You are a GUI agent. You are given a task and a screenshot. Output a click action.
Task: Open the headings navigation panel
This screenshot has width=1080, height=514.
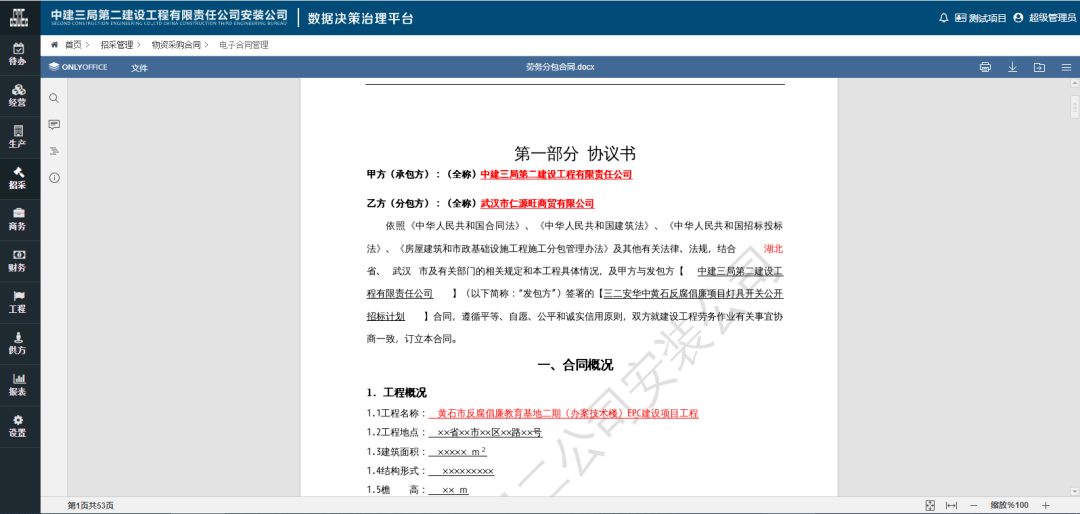pyautogui.click(x=54, y=151)
